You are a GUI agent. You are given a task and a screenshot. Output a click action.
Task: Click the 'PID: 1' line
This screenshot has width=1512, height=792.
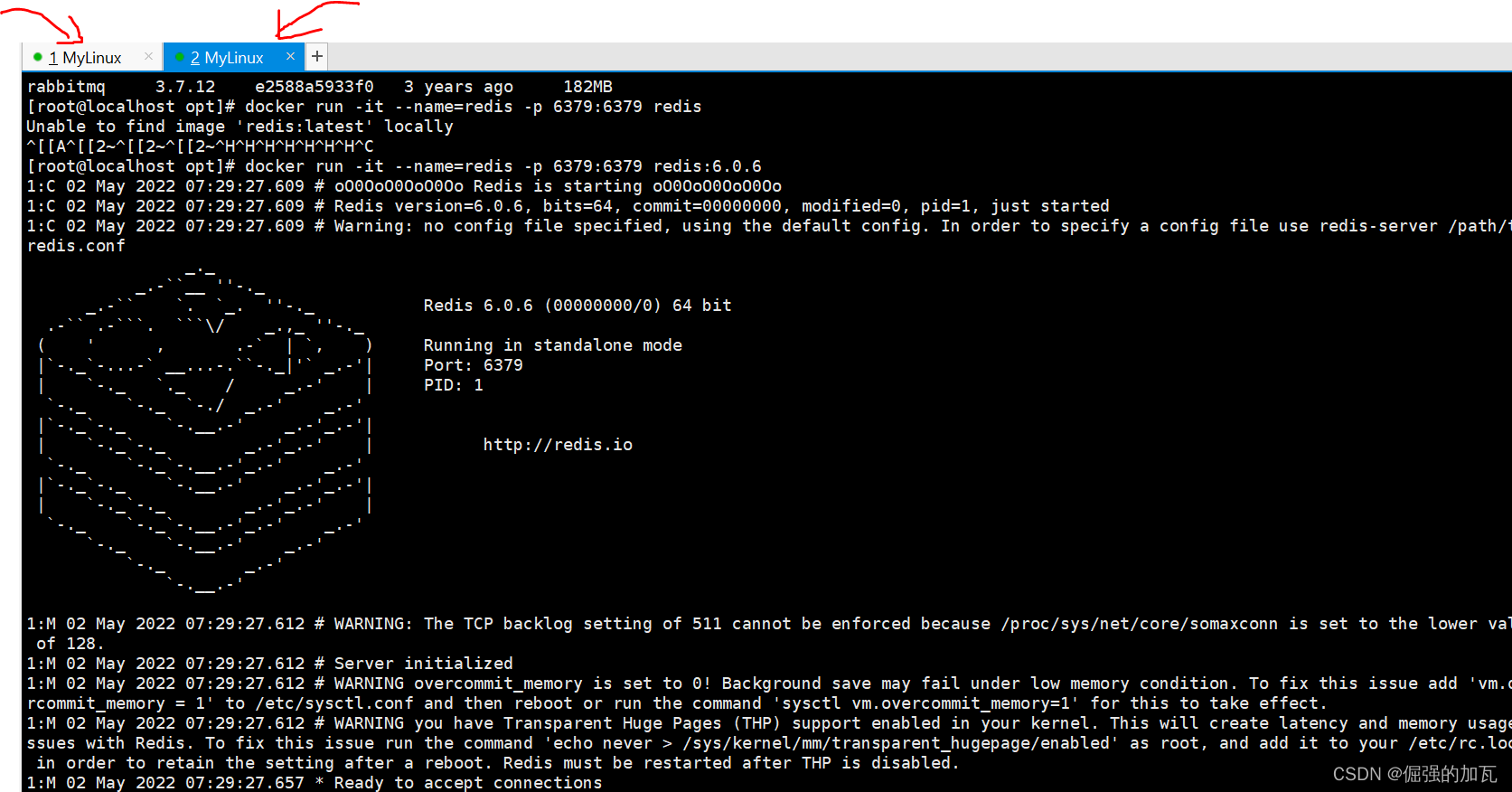click(x=454, y=385)
